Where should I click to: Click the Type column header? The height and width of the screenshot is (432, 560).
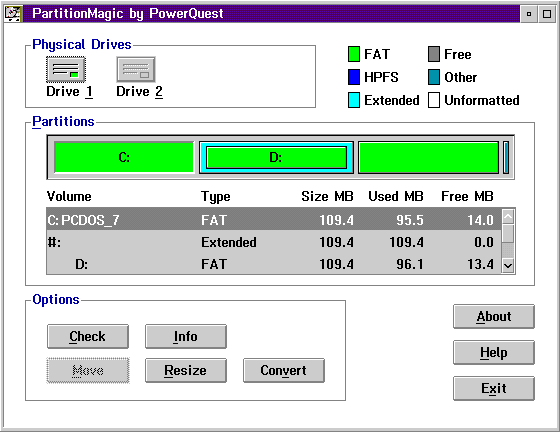pyautogui.click(x=216, y=197)
